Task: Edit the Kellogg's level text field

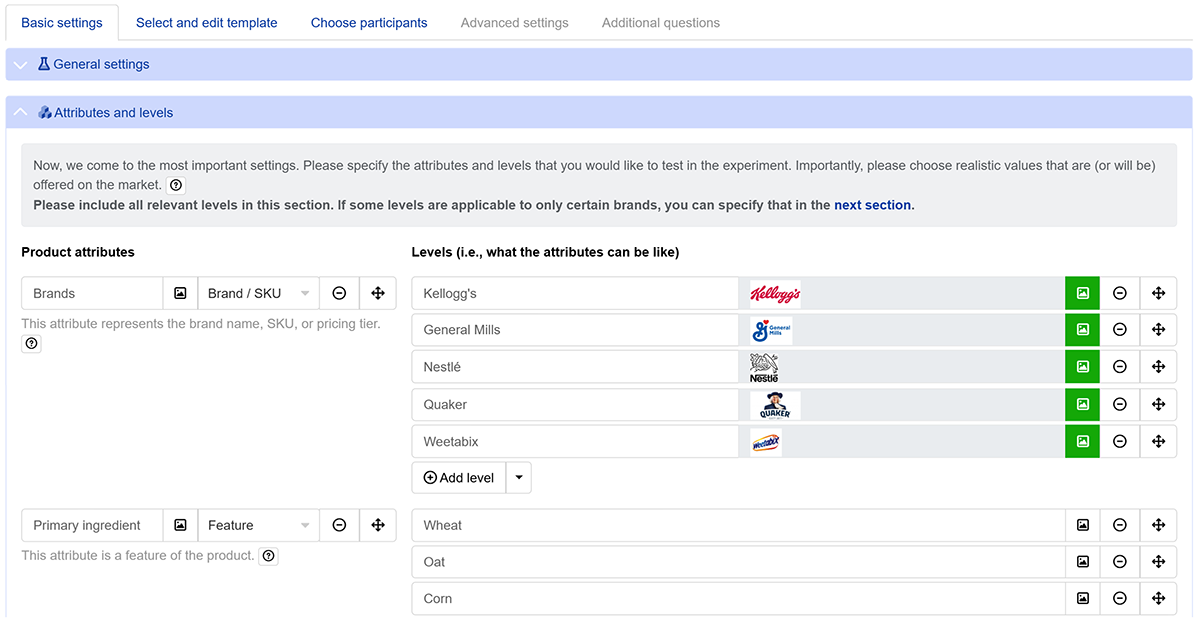Action: pos(575,293)
